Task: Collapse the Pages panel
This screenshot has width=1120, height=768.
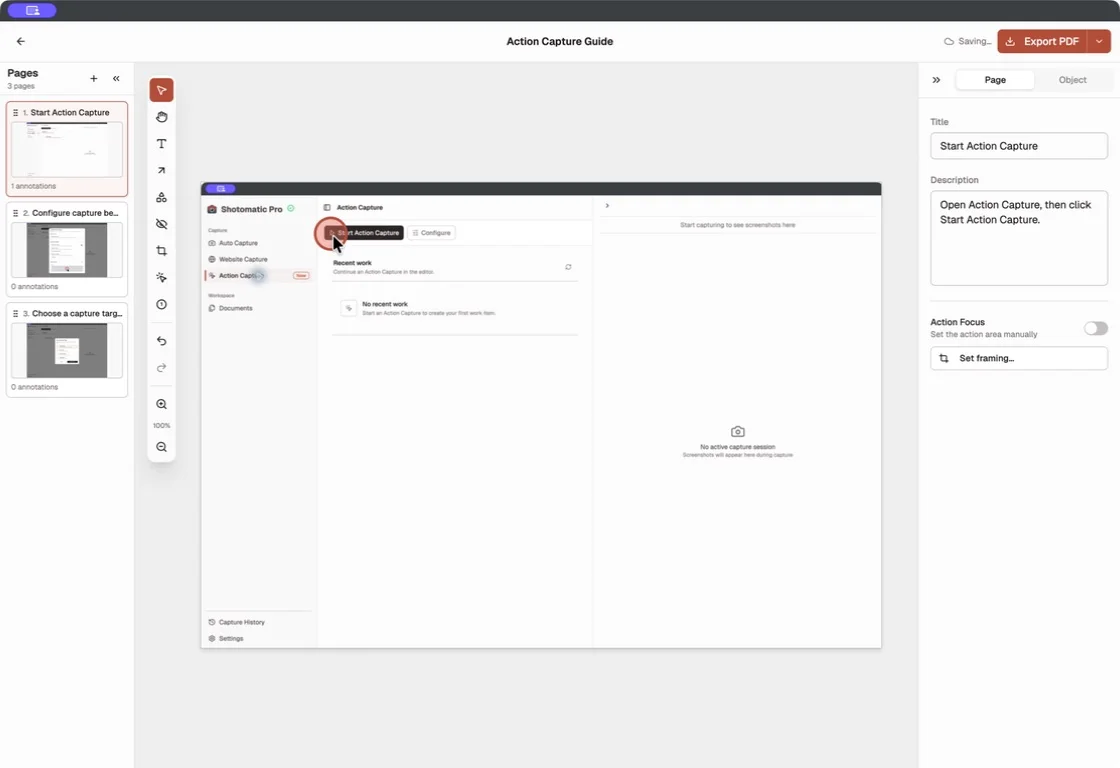Action: (116, 79)
